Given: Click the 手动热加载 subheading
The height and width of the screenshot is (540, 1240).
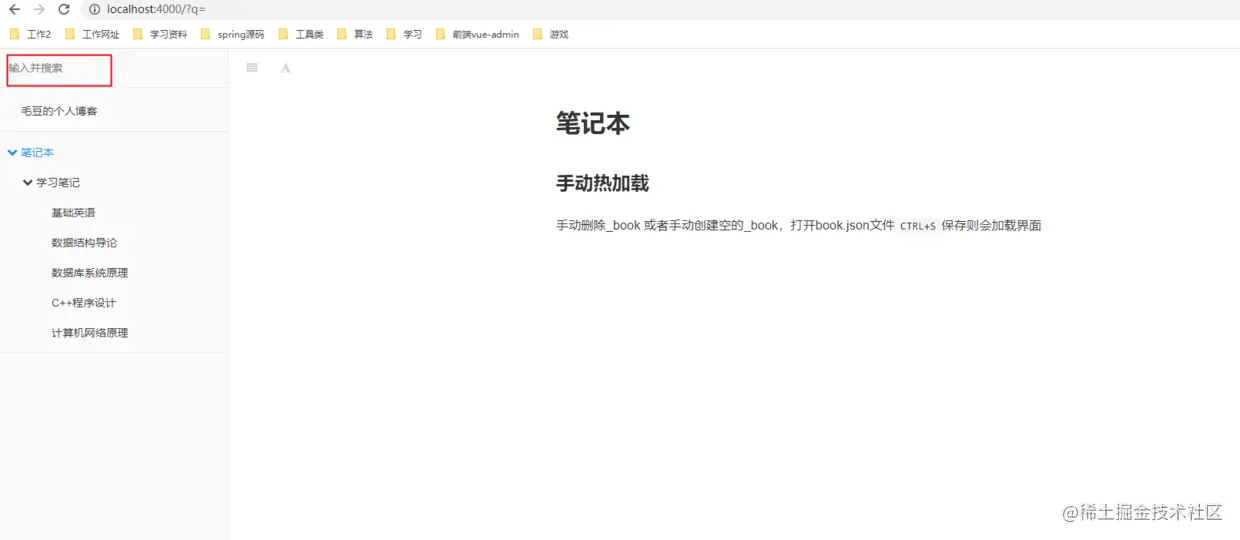Looking at the screenshot, I should pos(602,183).
